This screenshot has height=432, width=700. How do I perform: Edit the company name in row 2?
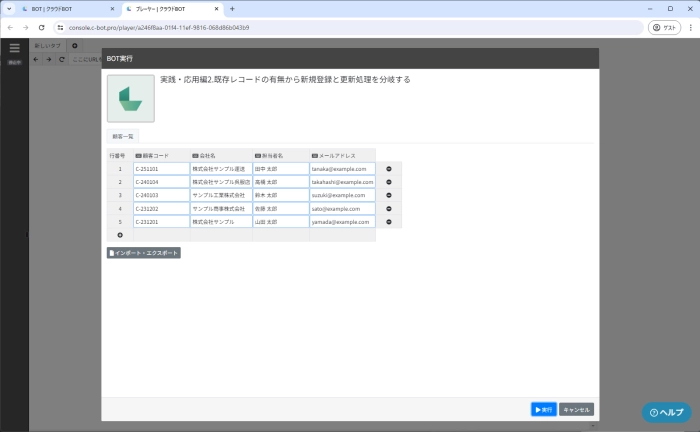pos(220,182)
